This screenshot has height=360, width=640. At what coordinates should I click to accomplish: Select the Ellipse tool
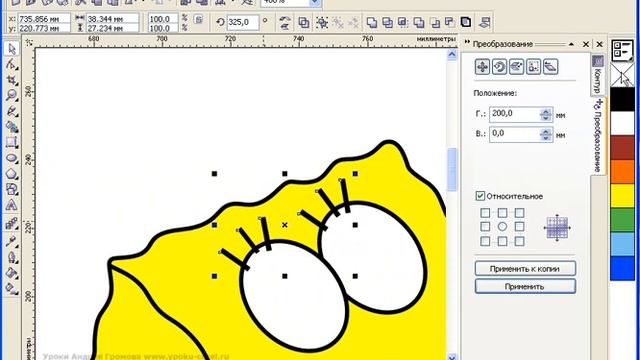pos(11,158)
